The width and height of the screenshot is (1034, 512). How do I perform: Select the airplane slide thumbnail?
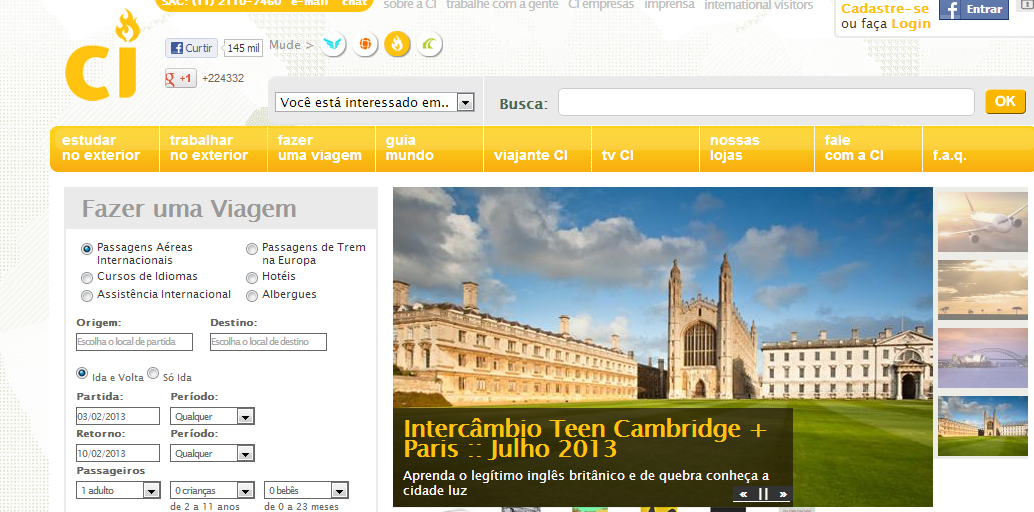coord(983,222)
